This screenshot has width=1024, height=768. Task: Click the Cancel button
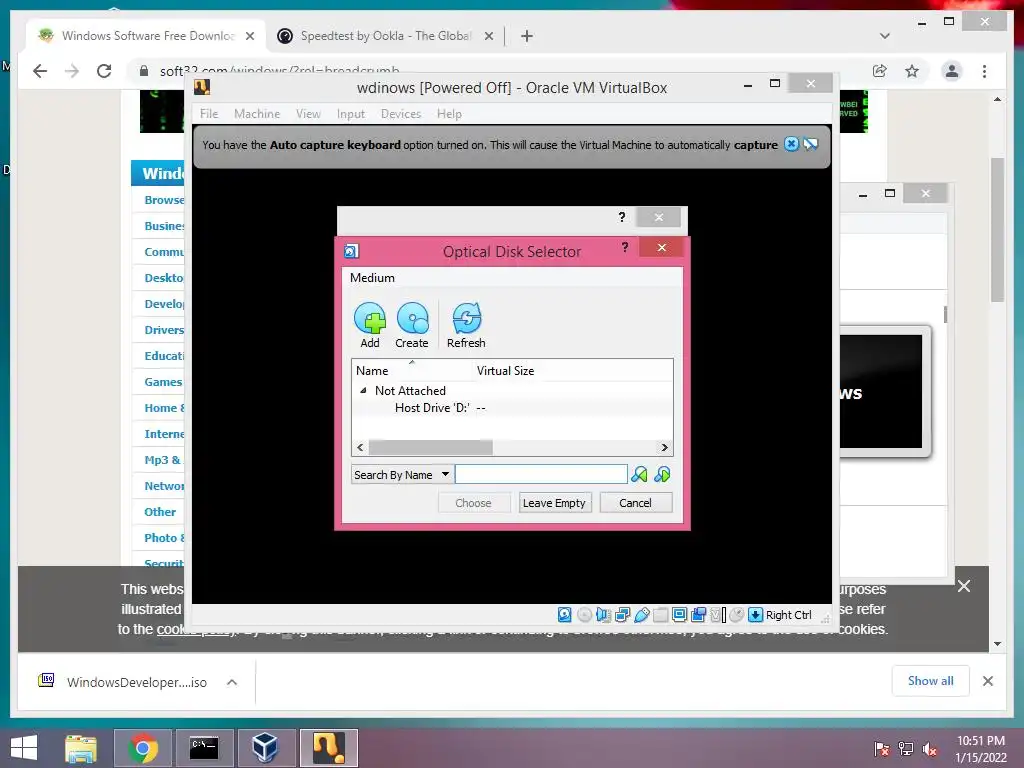tap(635, 503)
